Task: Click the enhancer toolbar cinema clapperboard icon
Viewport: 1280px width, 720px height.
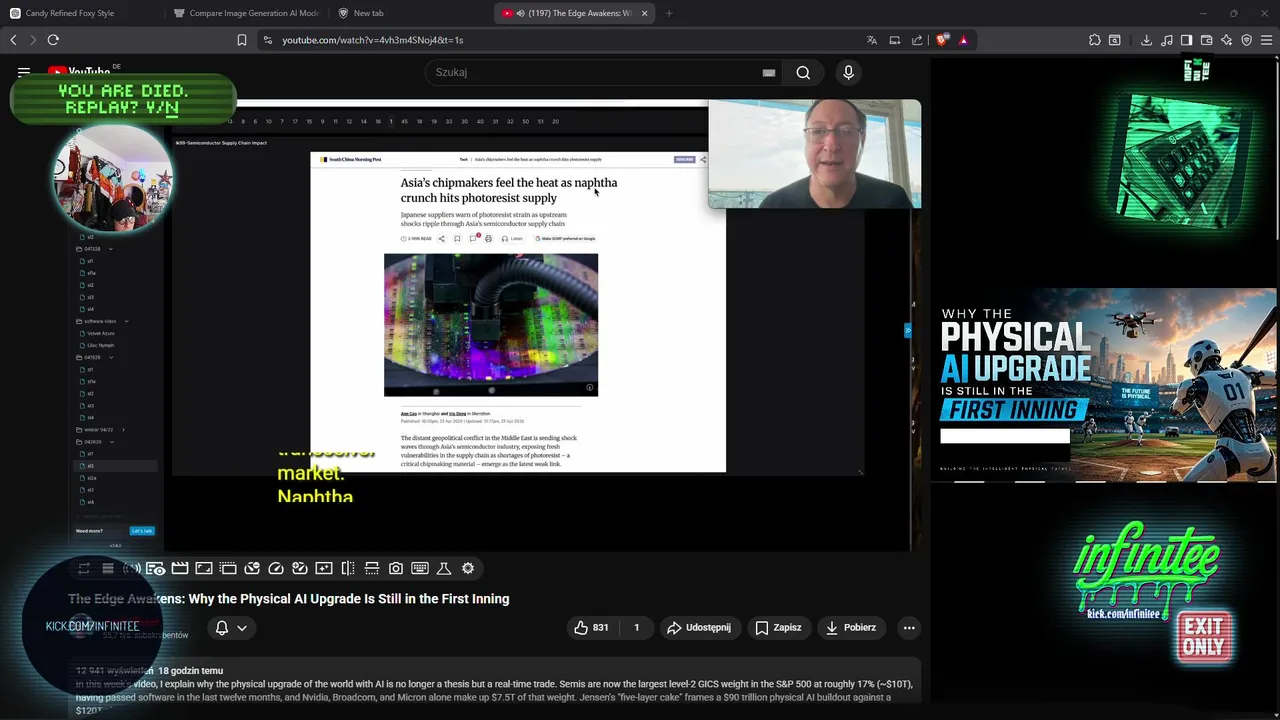Action: tap(180, 568)
